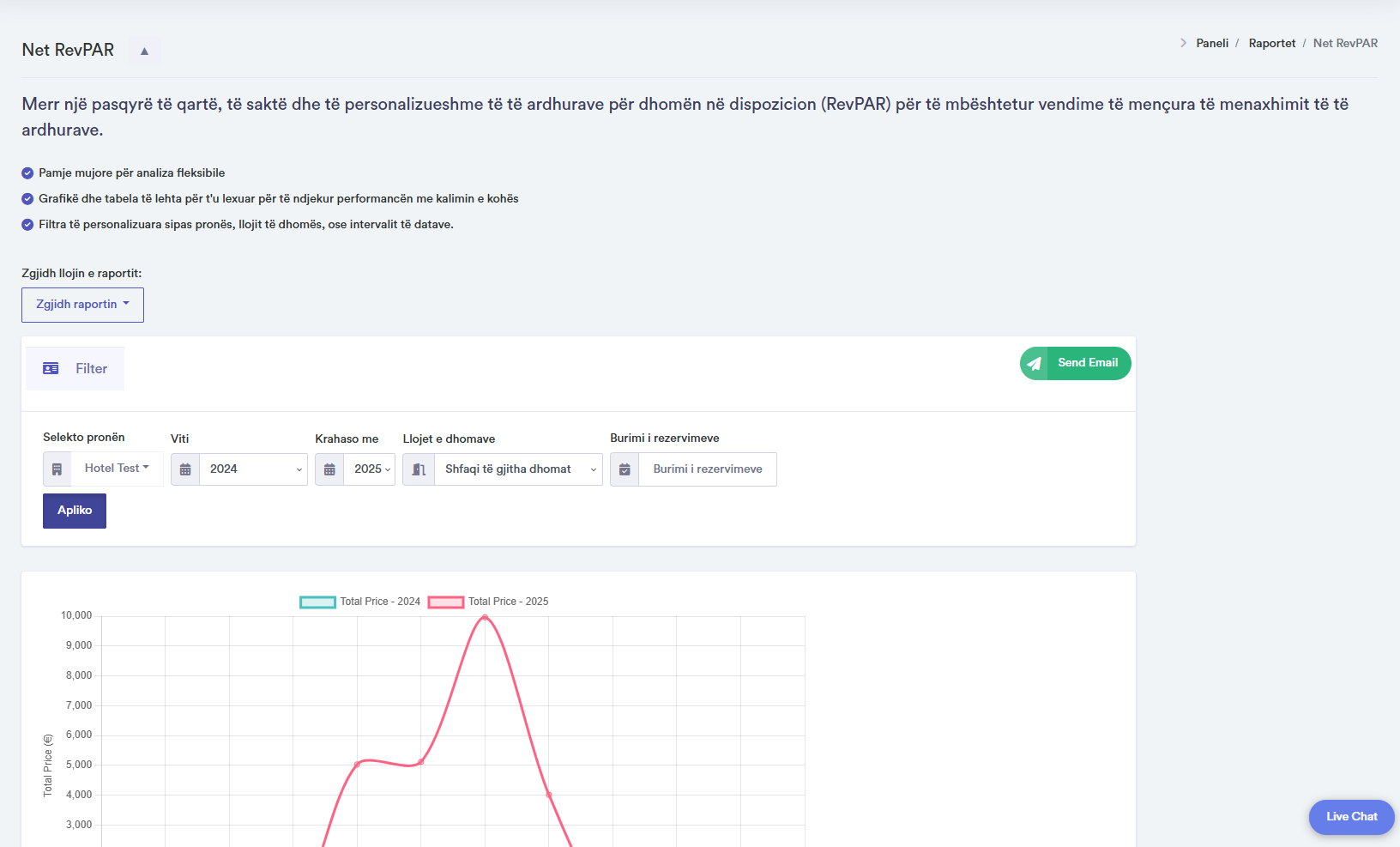This screenshot has width=1400, height=847.
Task: Click the door icon beside room types
Action: (x=419, y=469)
